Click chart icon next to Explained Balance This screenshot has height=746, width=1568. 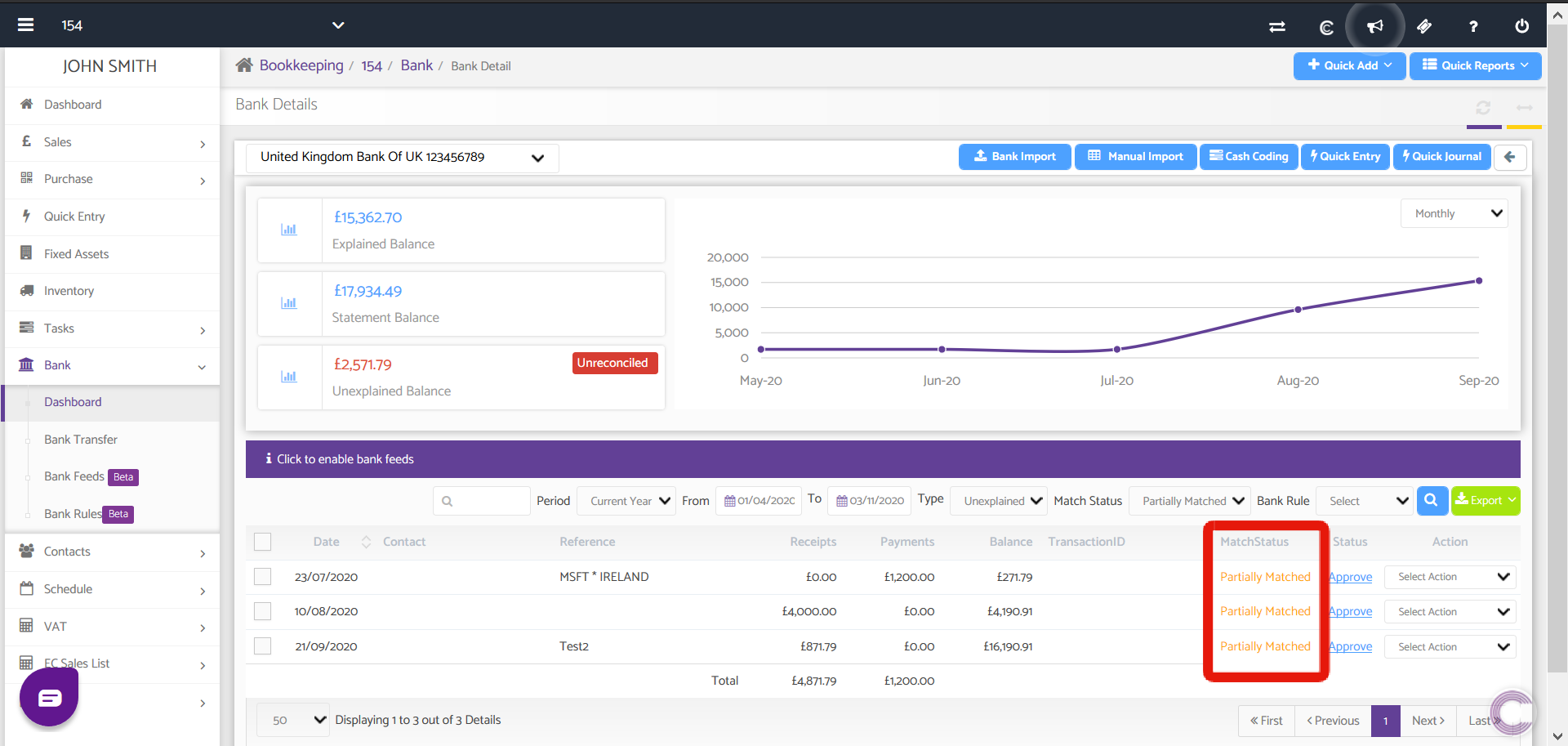[289, 230]
